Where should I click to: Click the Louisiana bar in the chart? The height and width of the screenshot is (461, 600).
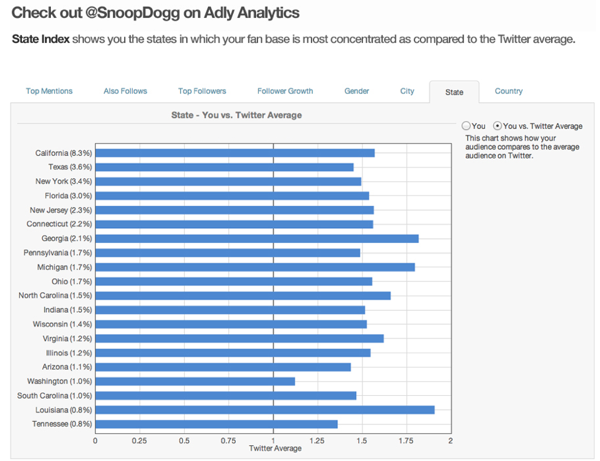265,410
